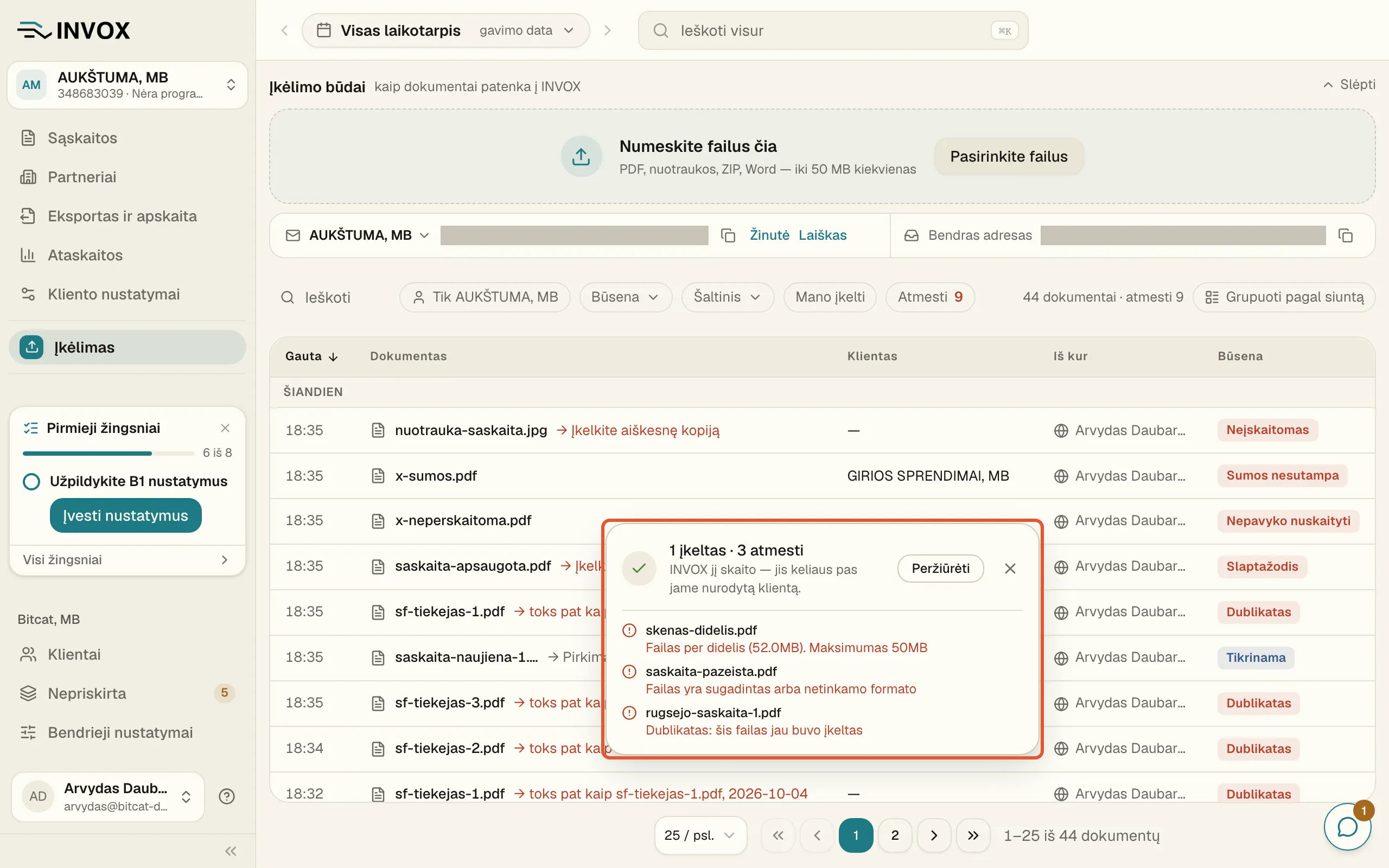Click Pasirinkite failus button

pos(1009,156)
